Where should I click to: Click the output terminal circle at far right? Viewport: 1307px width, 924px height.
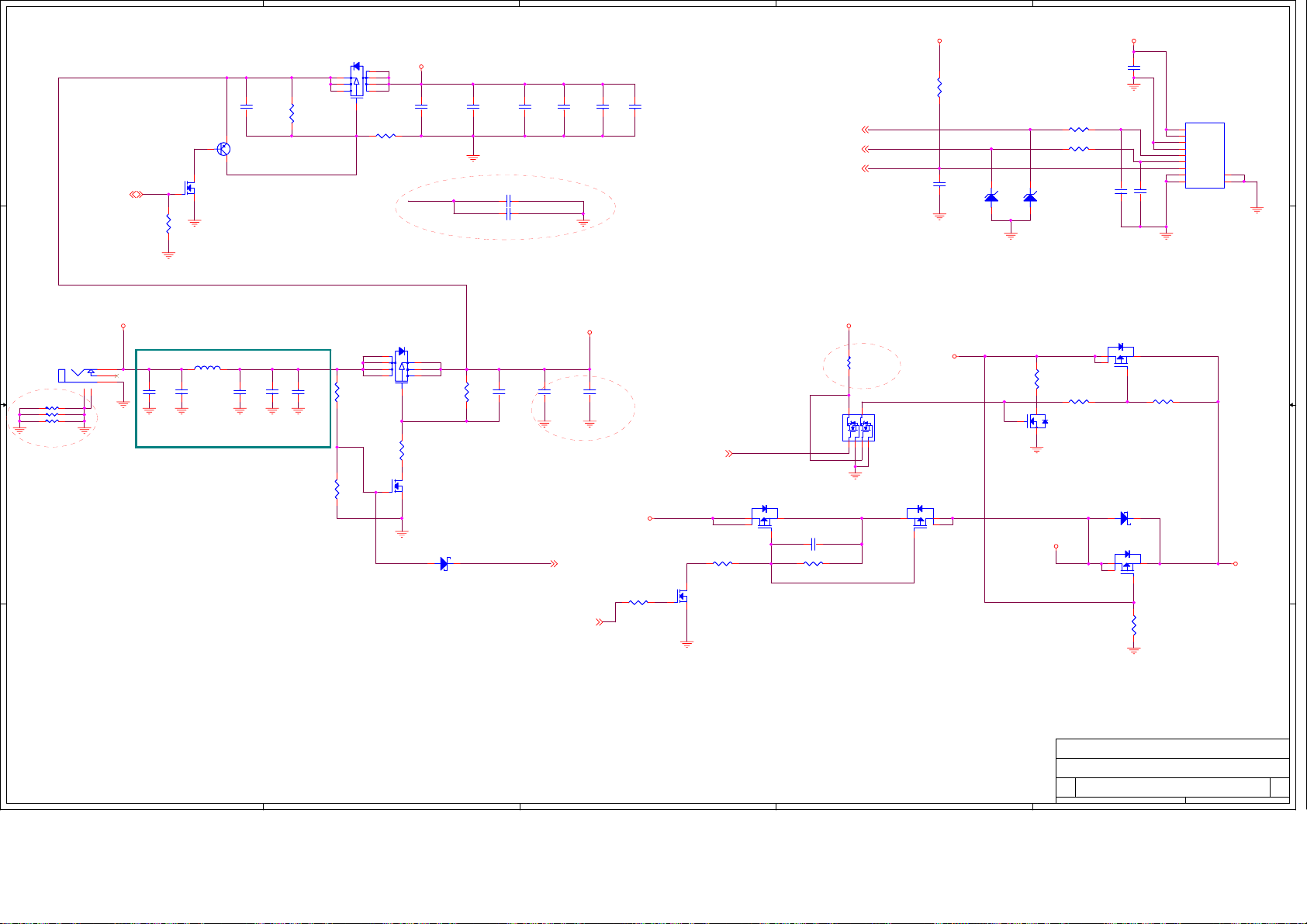(1236, 564)
